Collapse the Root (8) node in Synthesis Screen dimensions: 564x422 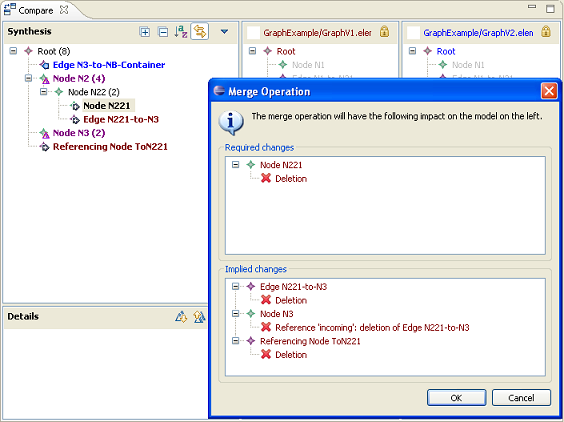point(13,51)
